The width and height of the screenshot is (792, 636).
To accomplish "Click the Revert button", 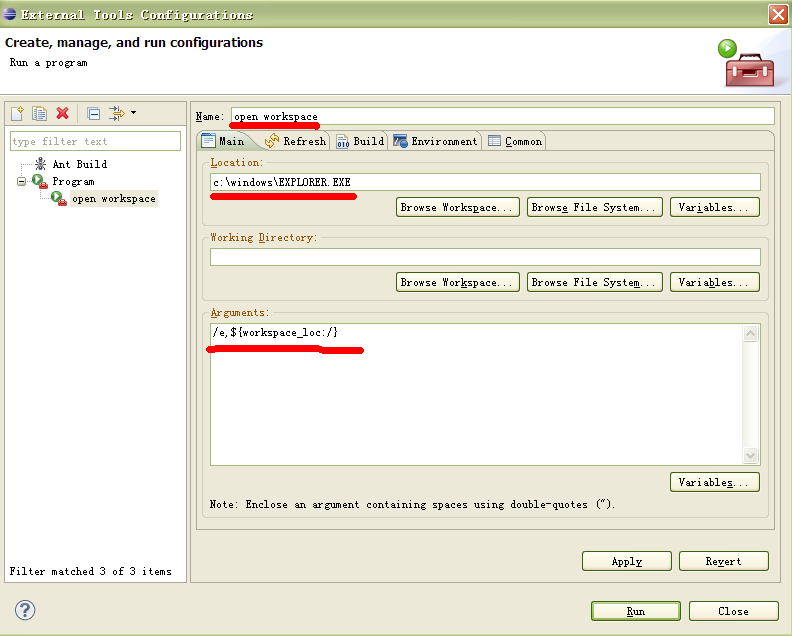I will (x=724, y=561).
